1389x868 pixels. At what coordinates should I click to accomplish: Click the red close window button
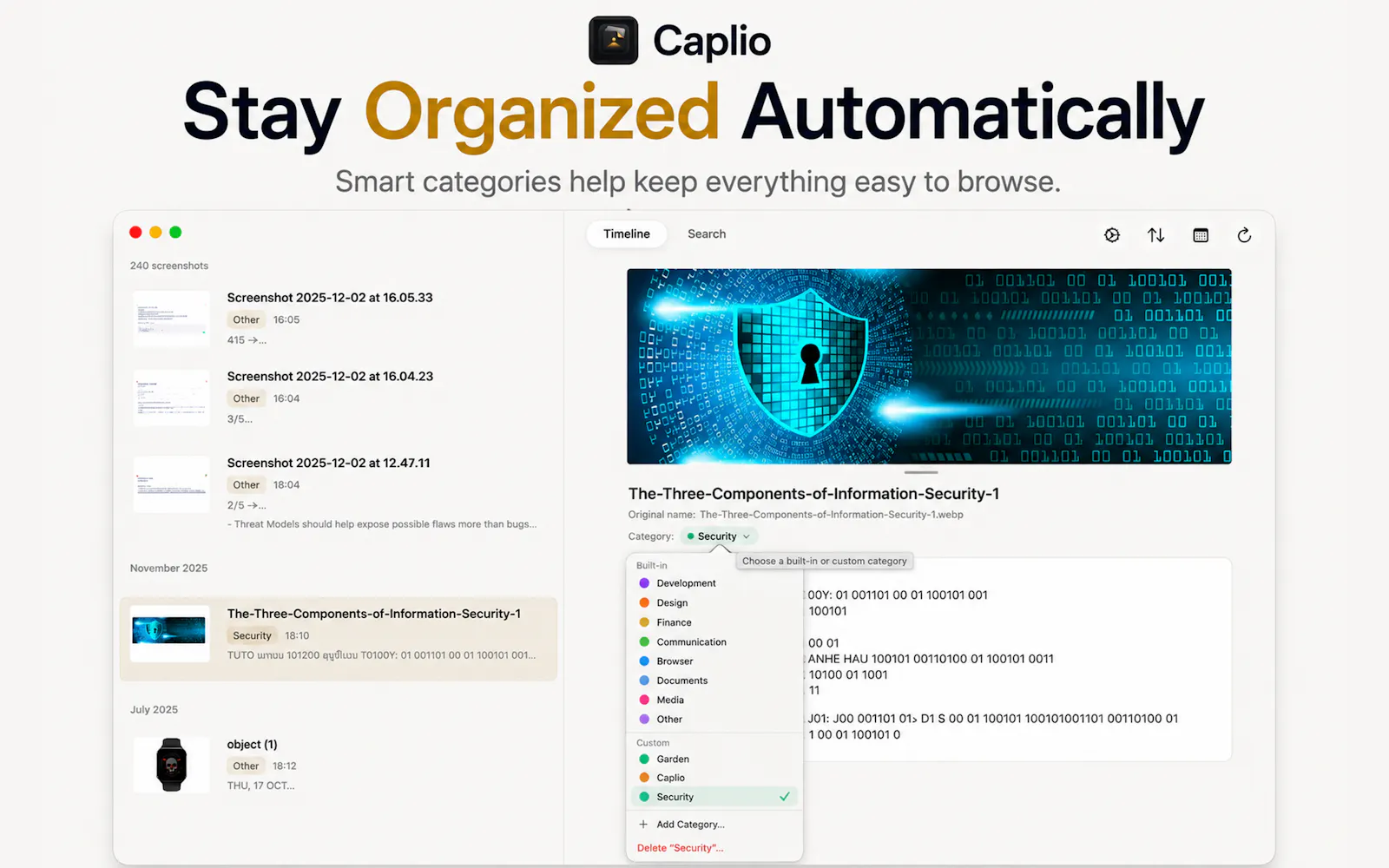[135, 232]
